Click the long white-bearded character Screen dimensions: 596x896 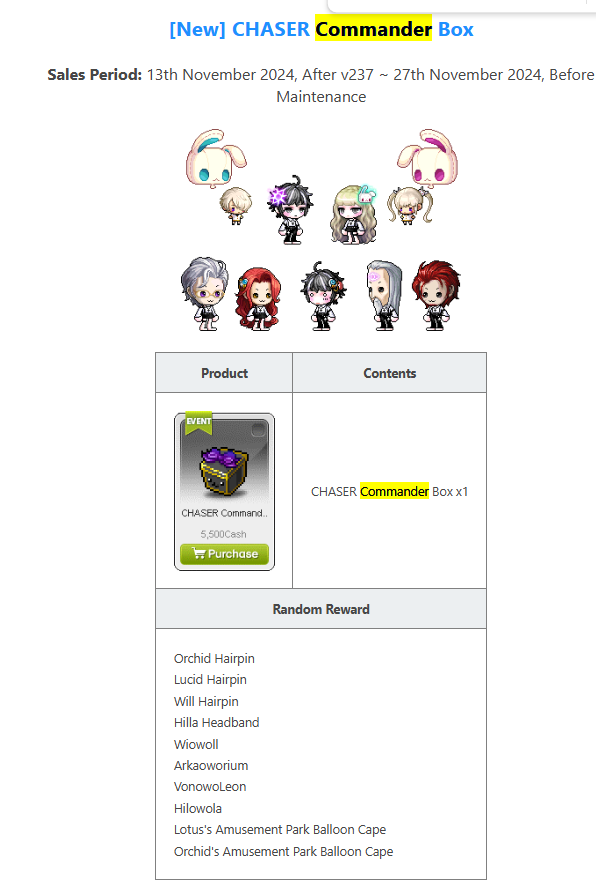pos(383,295)
